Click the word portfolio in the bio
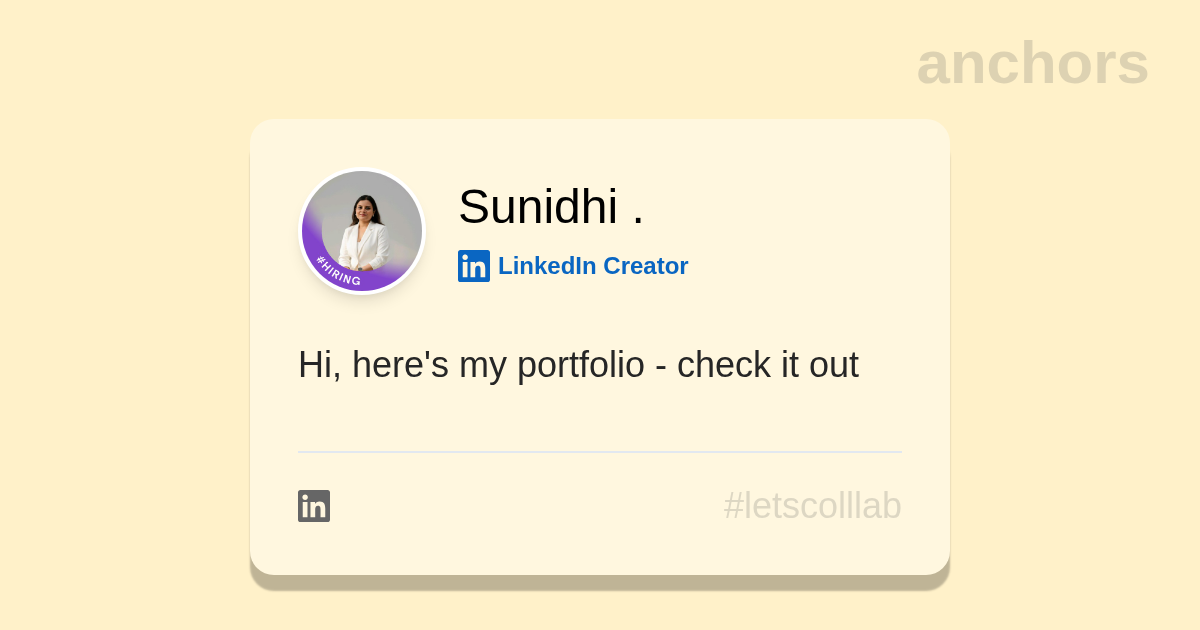 [580, 365]
